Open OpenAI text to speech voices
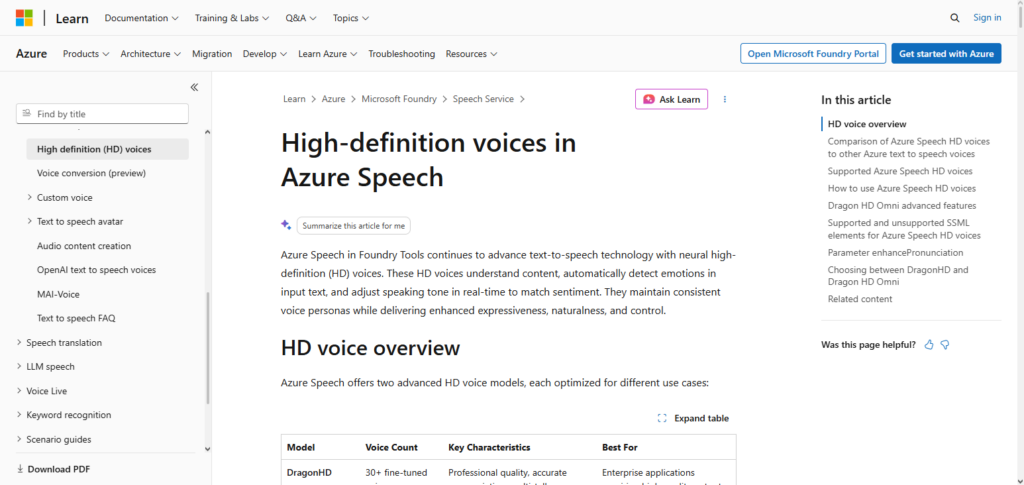 (97, 270)
